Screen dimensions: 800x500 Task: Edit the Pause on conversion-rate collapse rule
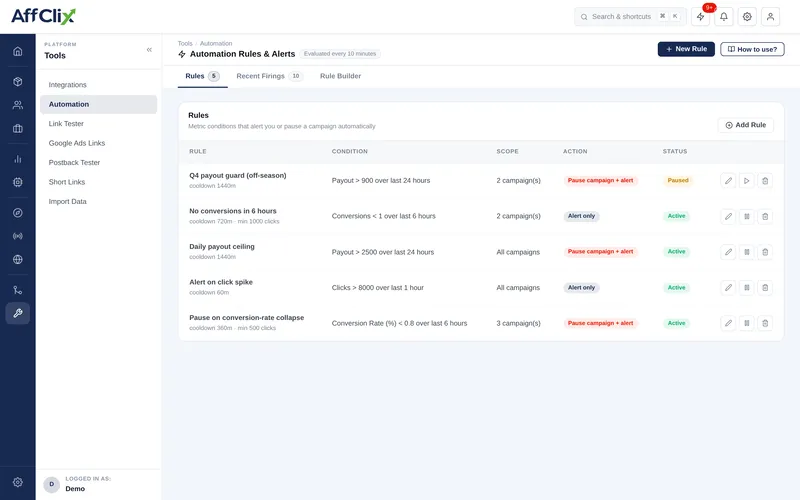coord(728,323)
